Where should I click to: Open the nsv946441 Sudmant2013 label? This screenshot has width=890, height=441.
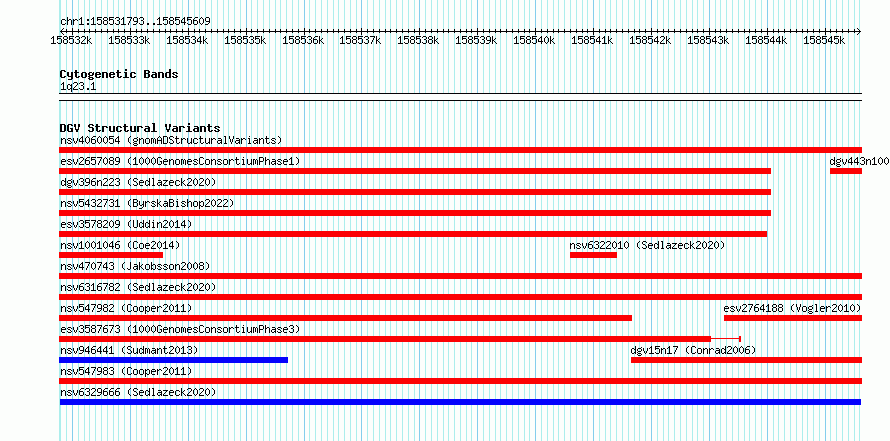(x=129, y=350)
